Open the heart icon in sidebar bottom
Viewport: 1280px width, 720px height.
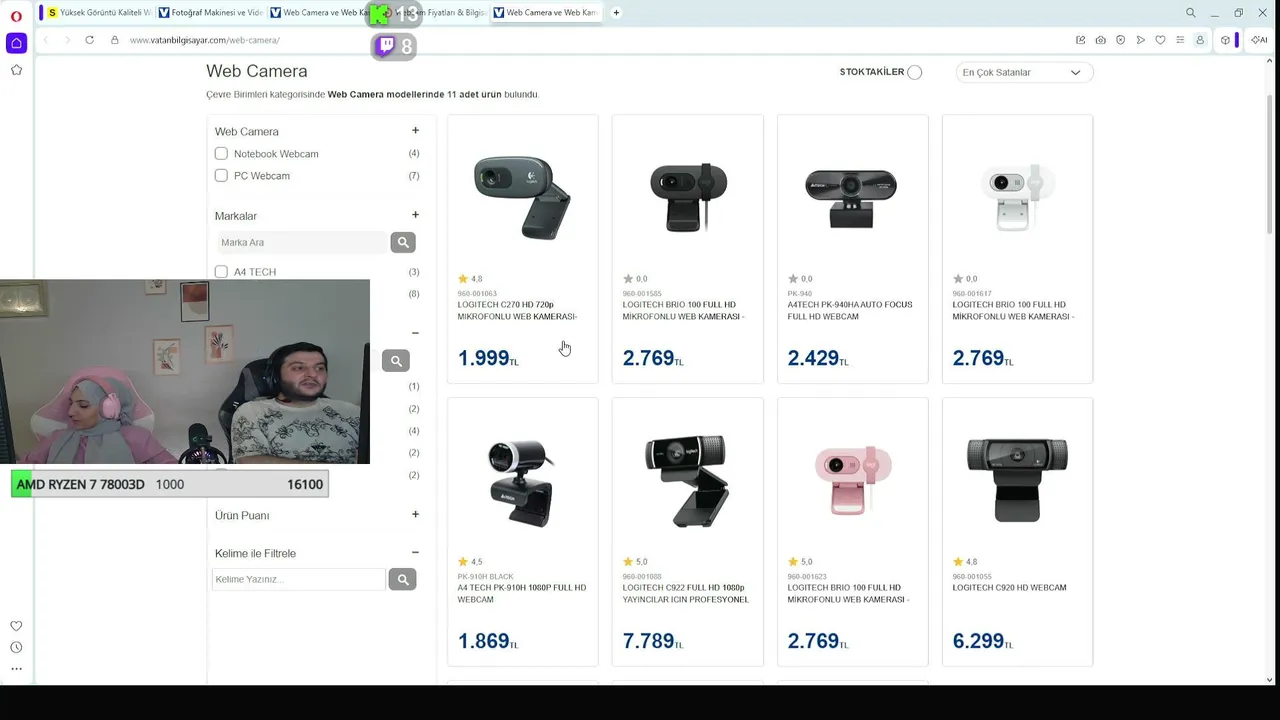coord(16,626)
